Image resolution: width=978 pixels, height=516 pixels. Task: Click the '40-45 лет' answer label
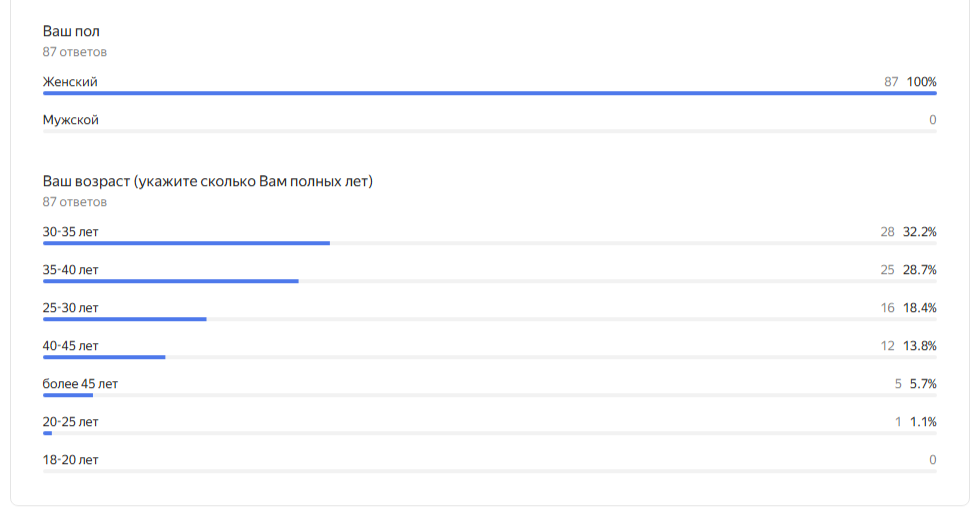point(70,346)
